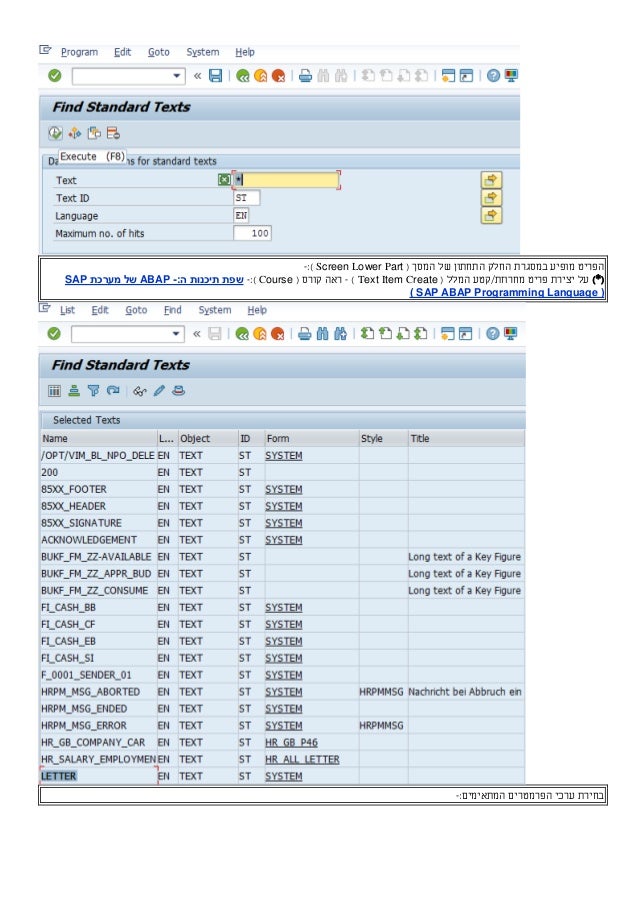This screenshot has height=903, width=638.
Task: Click the HR_GB_P46 form link
Action: 291,742
